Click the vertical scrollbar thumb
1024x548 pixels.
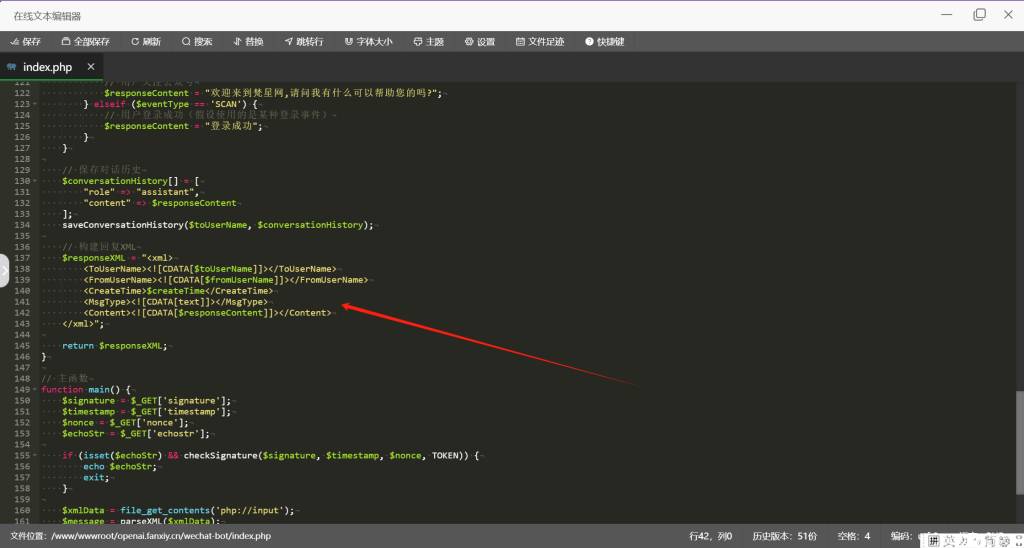[1019, 440]
